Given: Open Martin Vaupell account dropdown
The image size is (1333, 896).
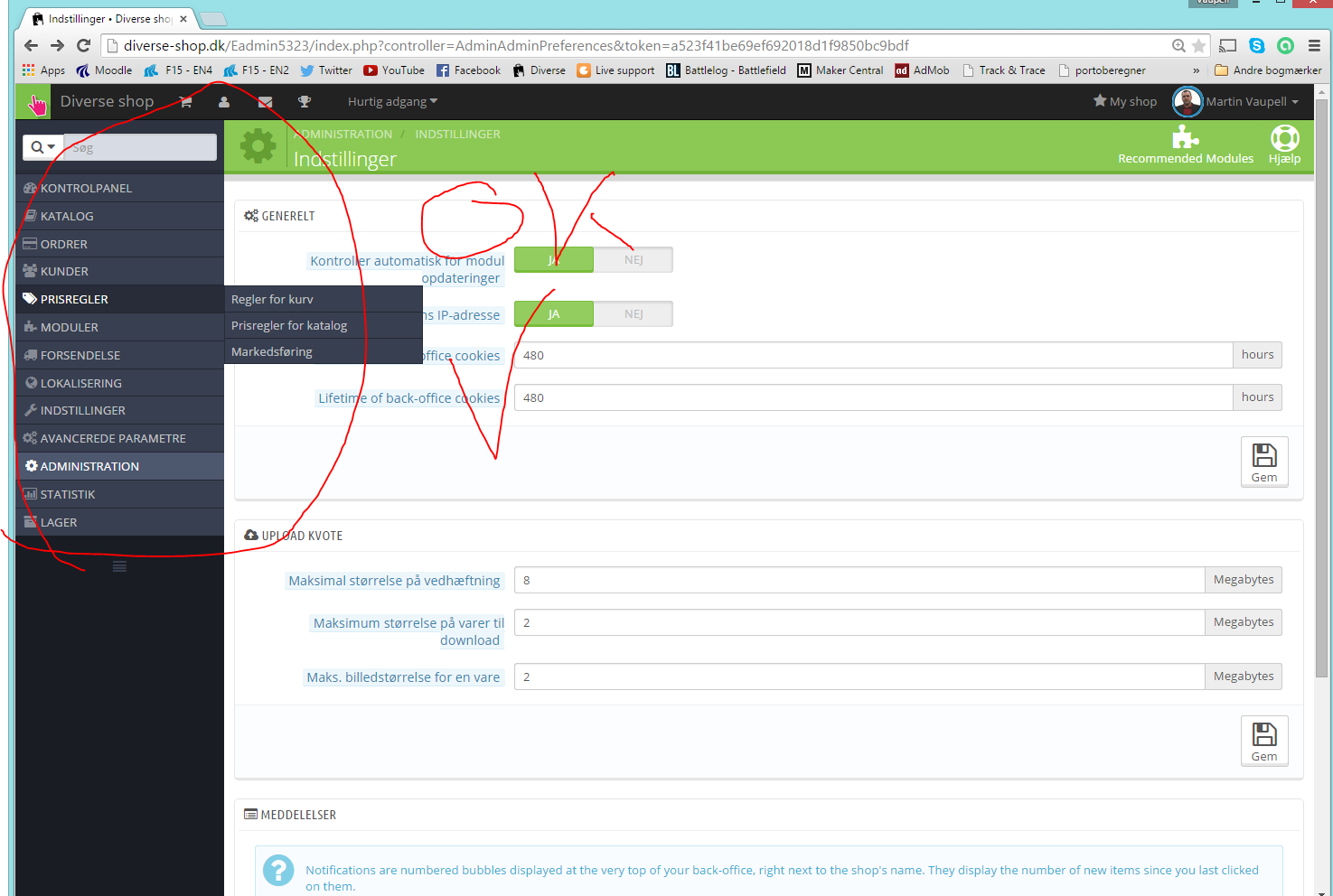Looking at the screenshot, I should (1252, 101).
